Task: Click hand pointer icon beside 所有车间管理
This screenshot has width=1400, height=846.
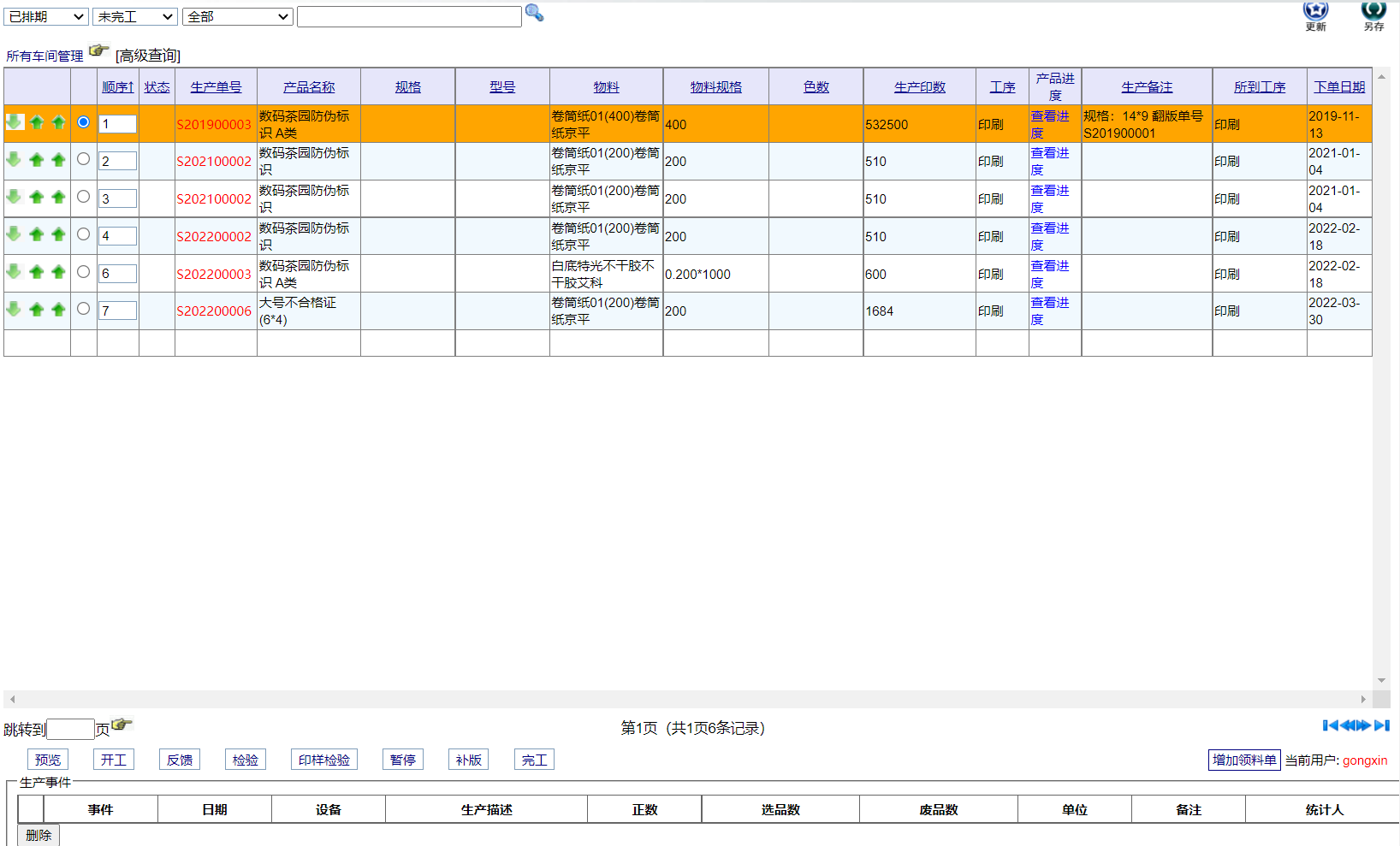Action: click(x=99, y=51)
